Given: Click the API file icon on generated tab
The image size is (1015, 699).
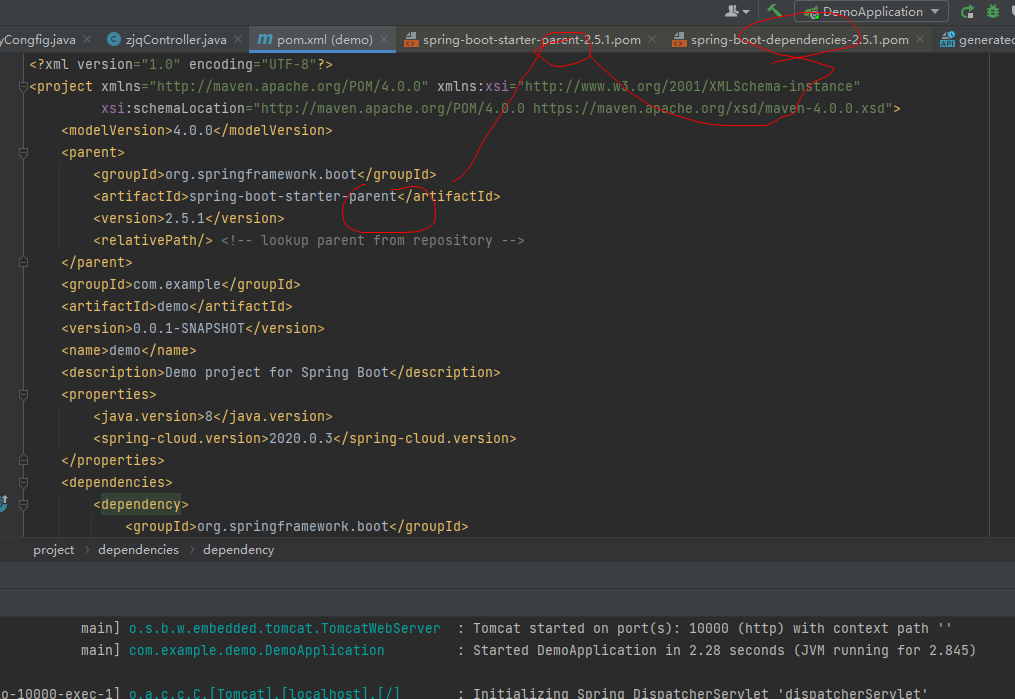Looking at the screenshot, I should coord(947,39).
